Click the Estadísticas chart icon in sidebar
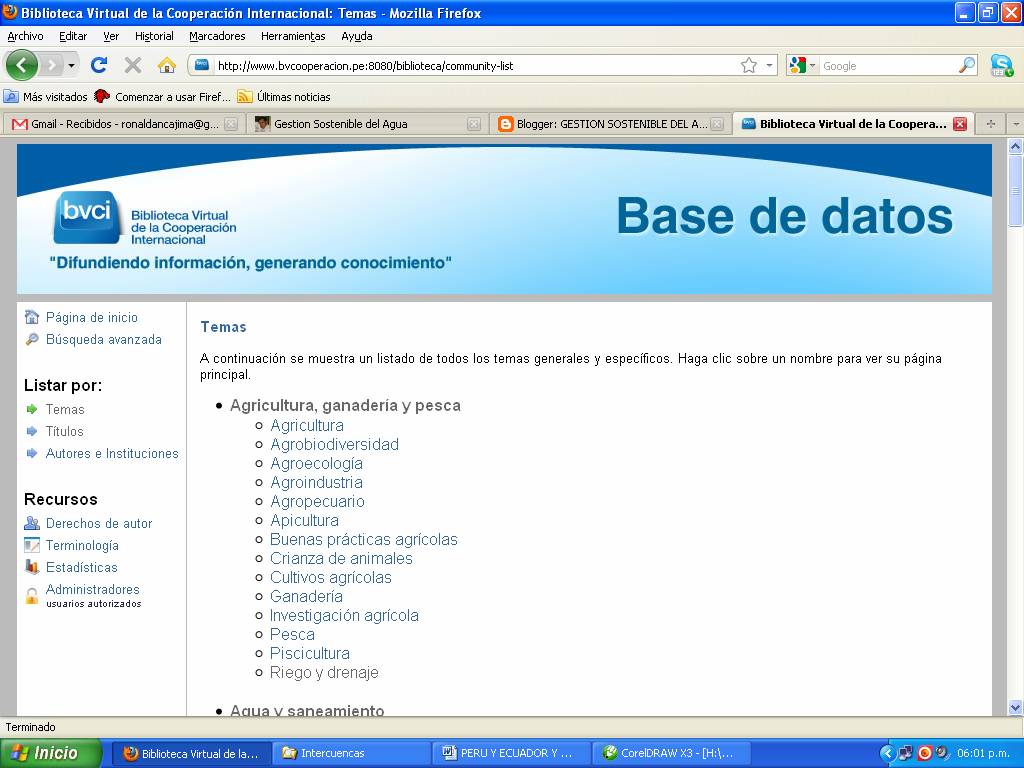Screen dimensions: 1024x768 32,567
